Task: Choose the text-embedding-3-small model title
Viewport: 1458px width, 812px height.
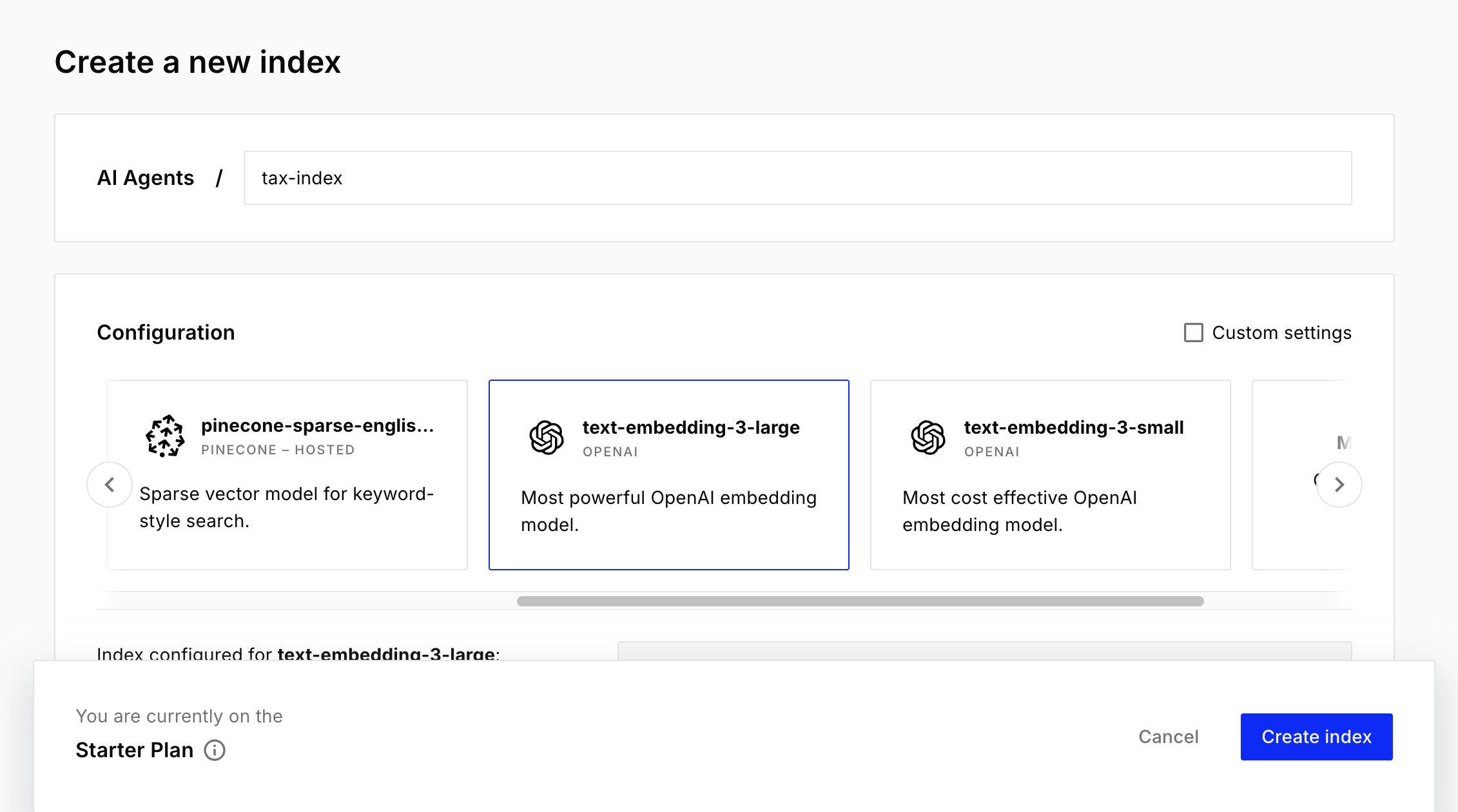Action: [1073, 427]
